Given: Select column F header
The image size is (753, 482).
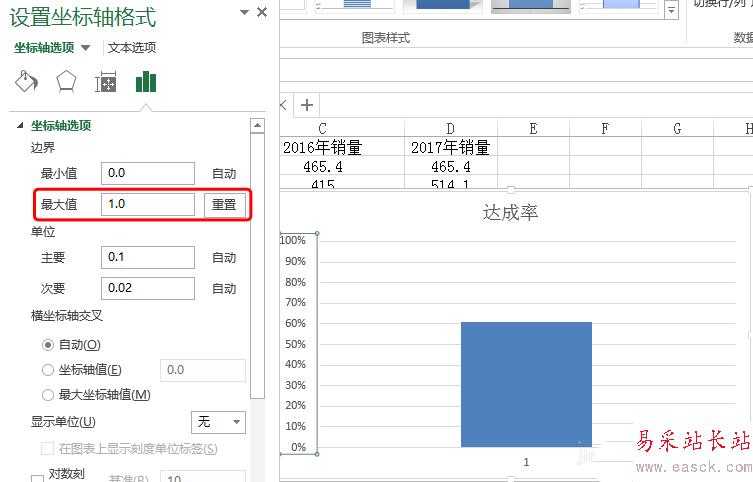Looking at the screenshot, I should pos(606,128).
